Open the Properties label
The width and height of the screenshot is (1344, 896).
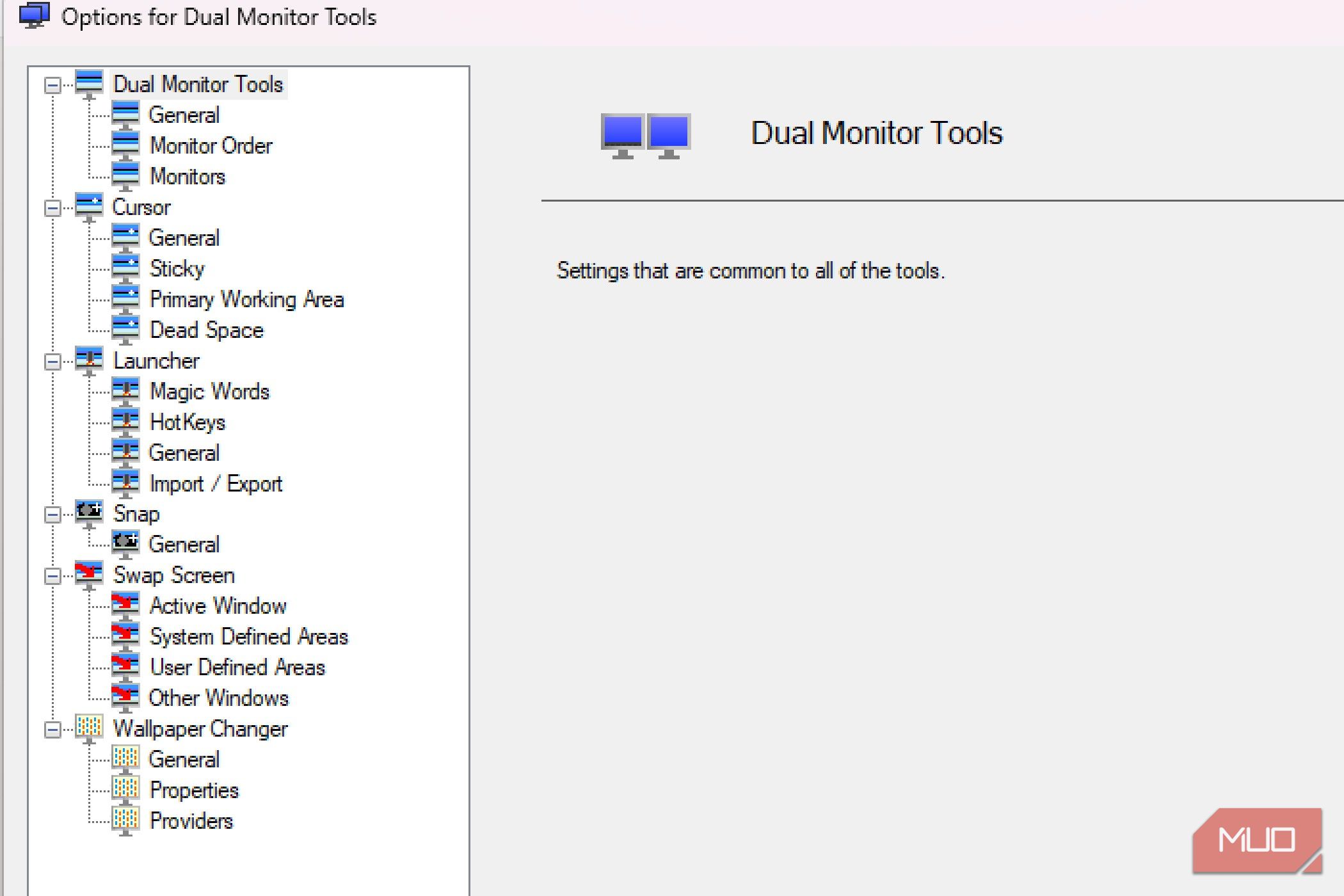click(195, 790)
